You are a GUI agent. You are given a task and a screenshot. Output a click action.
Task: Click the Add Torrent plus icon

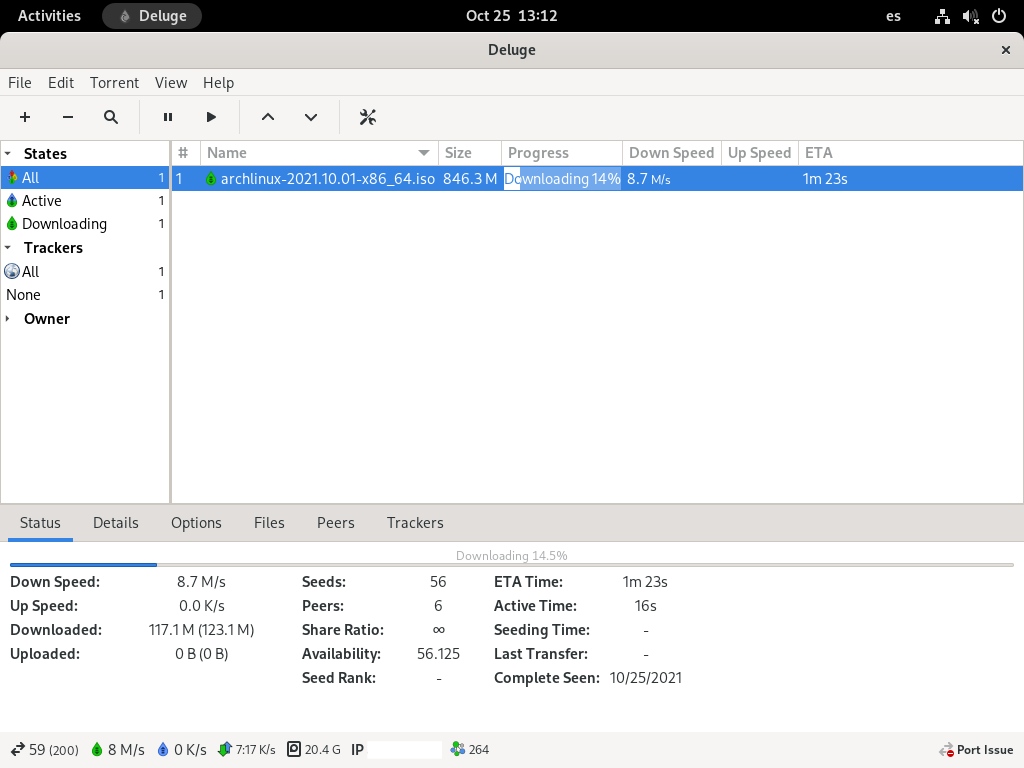[x=25, y=117]
